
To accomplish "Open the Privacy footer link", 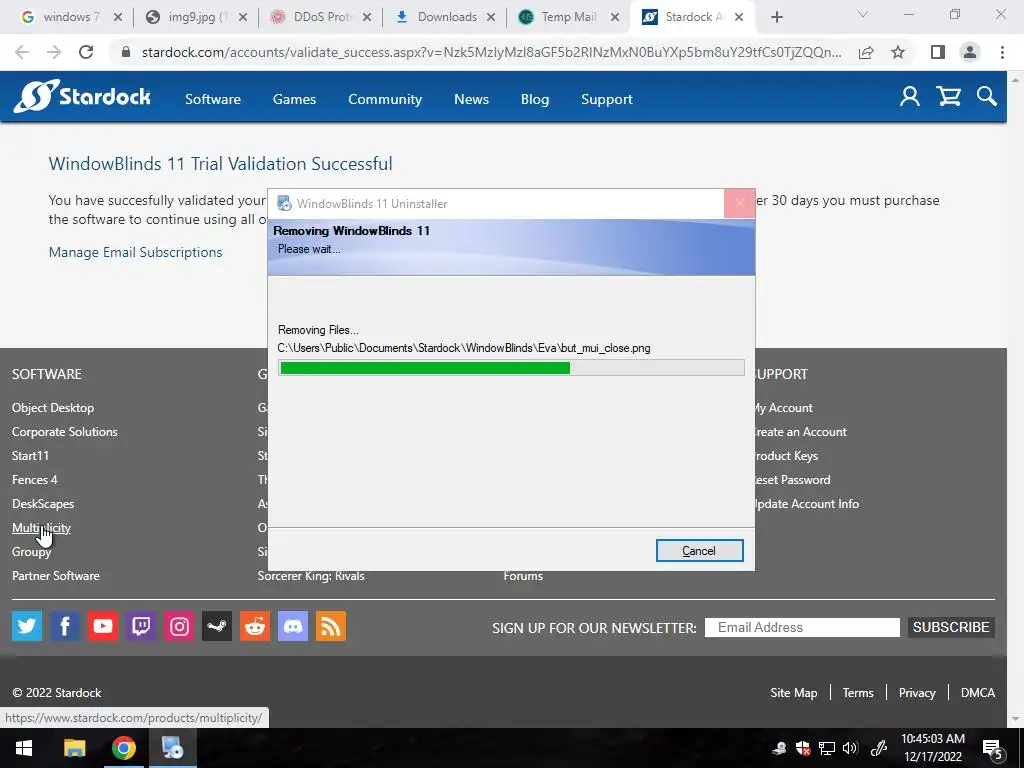I will (917, 693).
